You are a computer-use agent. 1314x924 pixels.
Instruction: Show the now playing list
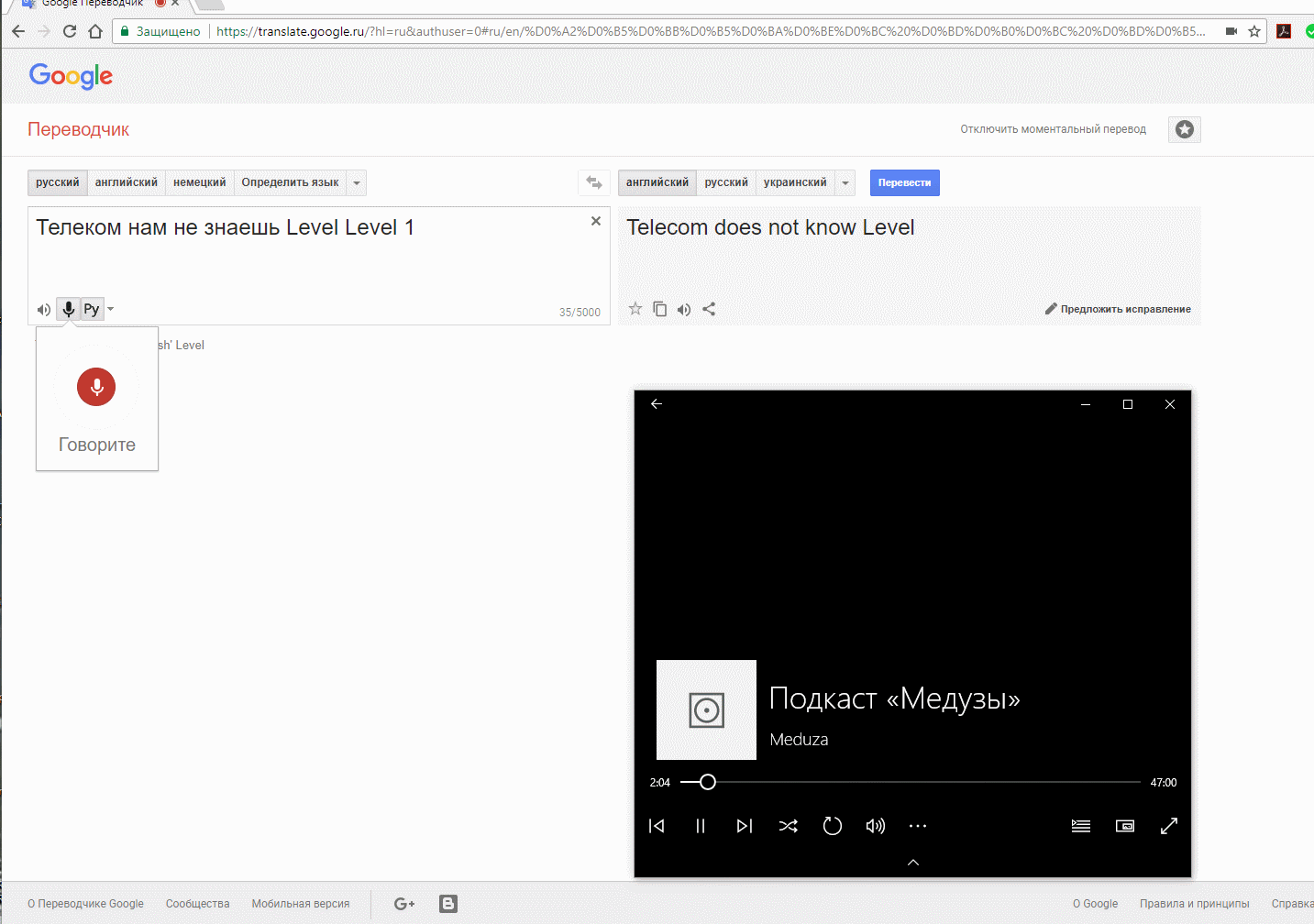point(1081,826)
